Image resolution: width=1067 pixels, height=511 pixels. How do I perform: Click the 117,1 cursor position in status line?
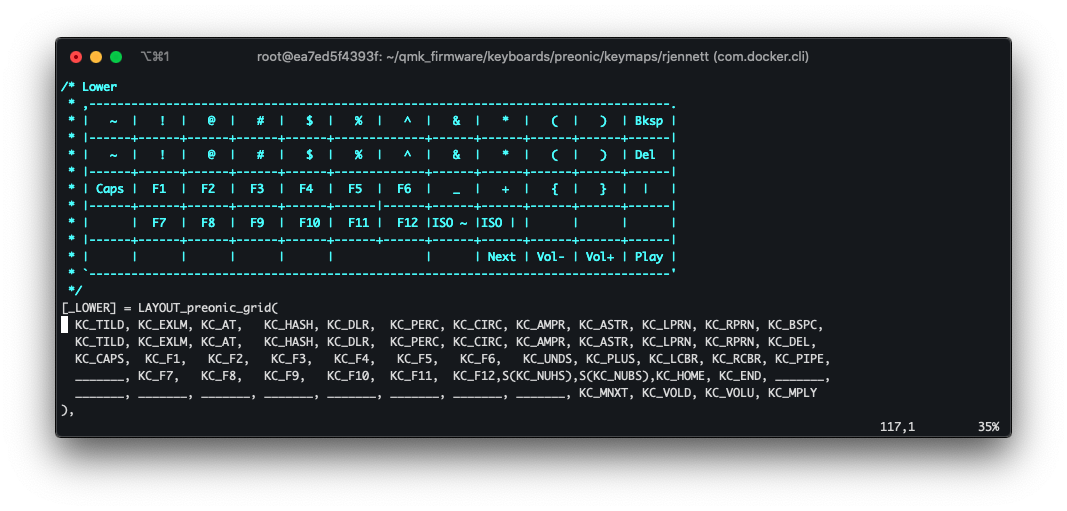[897, 427]
